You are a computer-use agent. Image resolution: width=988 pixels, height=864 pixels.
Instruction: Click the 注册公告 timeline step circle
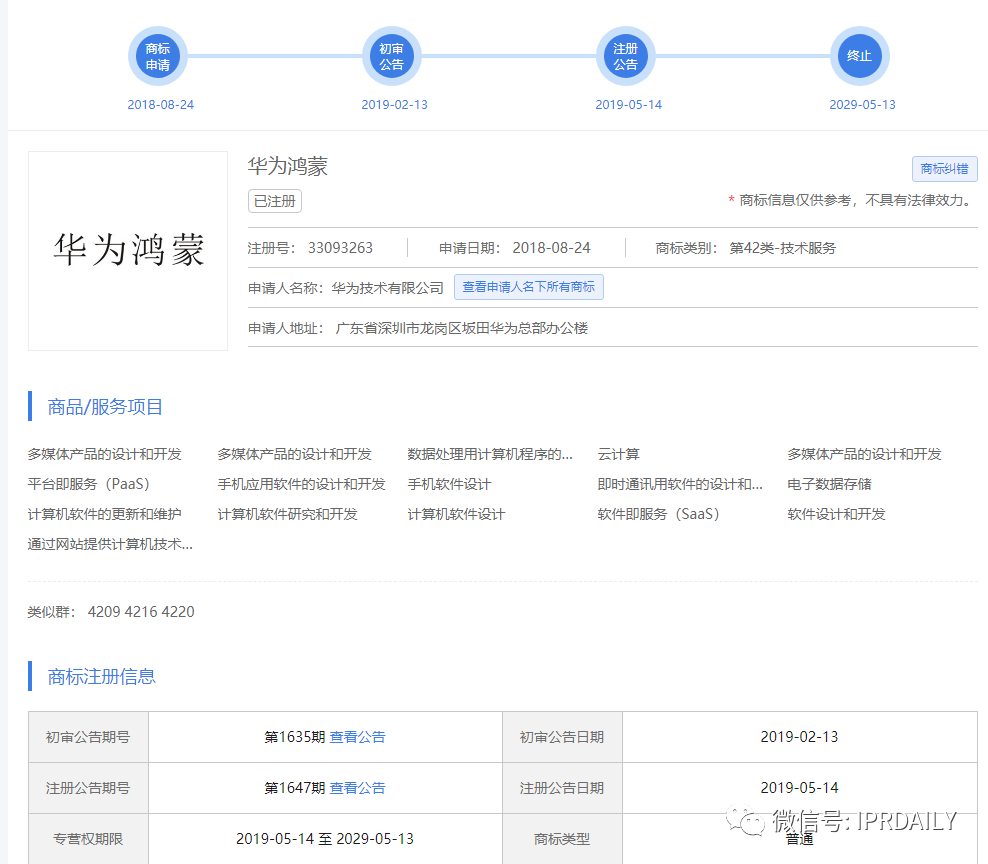[x=626, y=56]
